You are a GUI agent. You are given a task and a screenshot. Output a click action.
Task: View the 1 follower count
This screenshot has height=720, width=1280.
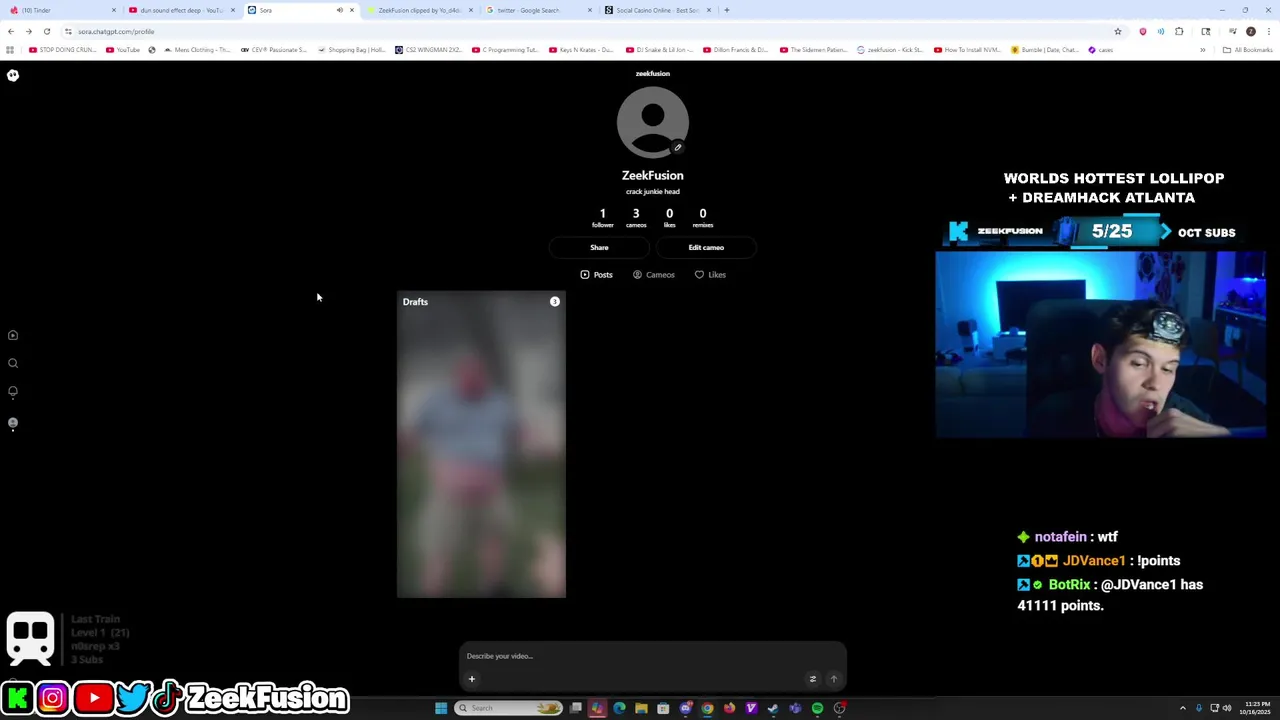point(602,217)
